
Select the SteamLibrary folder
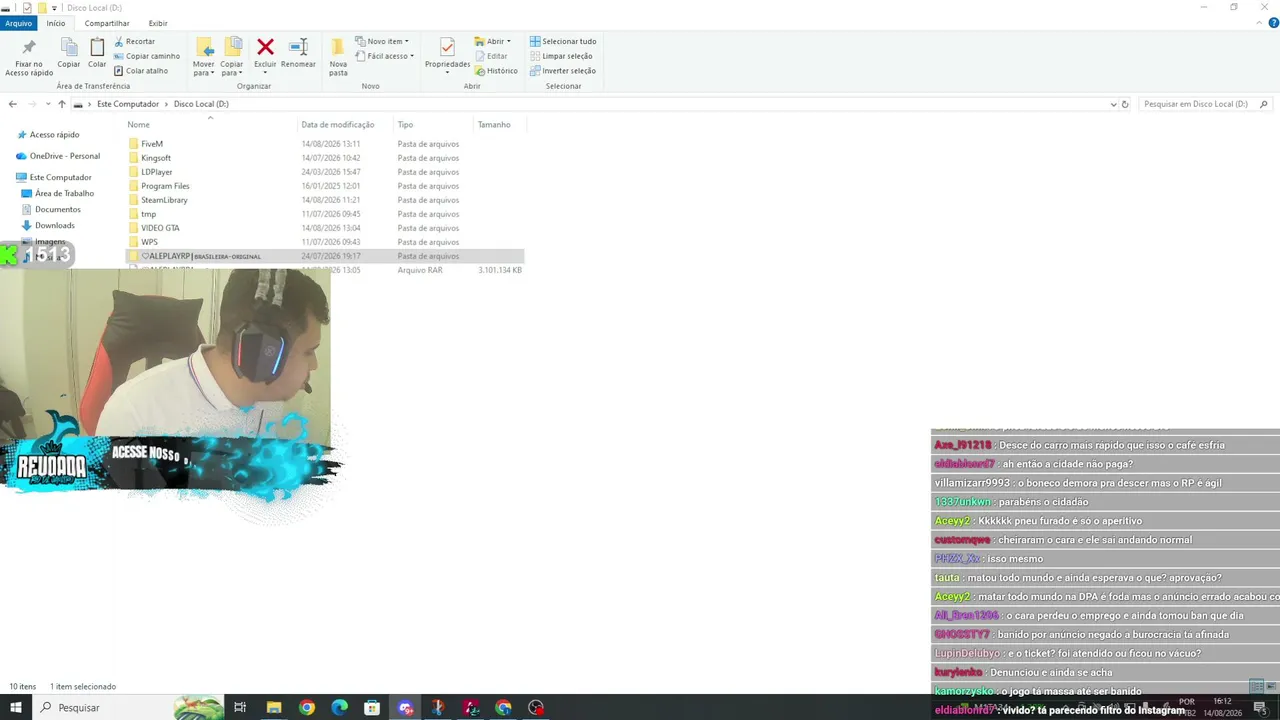[164, 200]
